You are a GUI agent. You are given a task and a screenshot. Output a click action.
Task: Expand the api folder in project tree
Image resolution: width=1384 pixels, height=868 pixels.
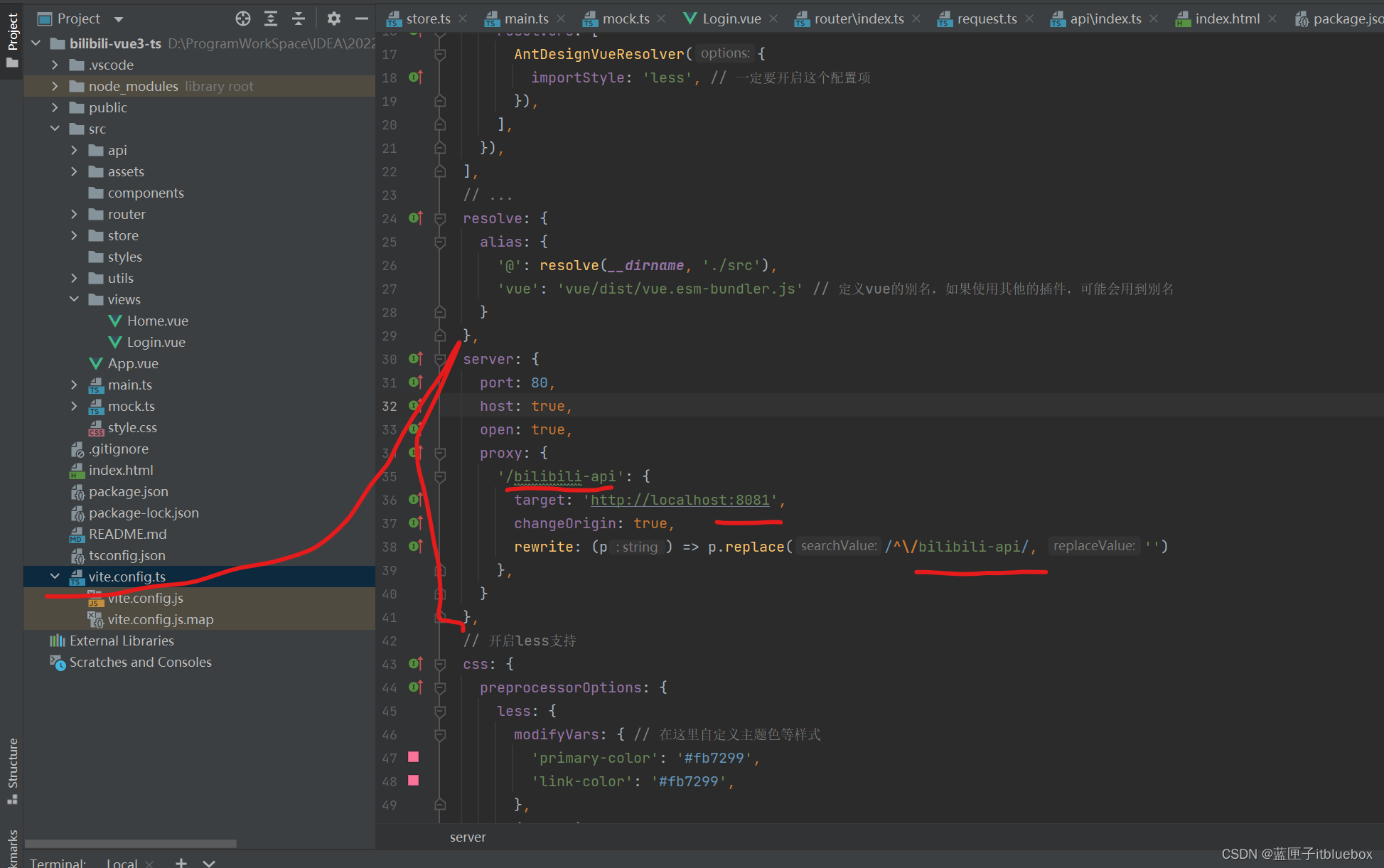point(77,150)
